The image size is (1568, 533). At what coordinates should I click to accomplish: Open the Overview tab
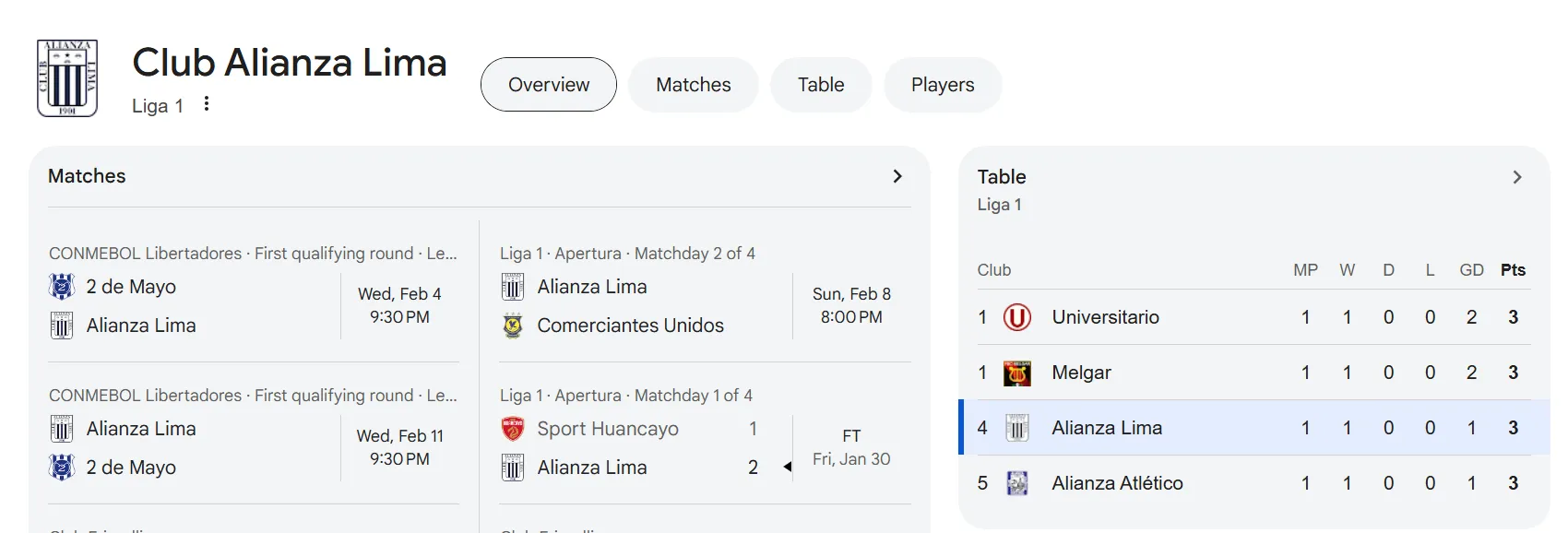click(548, 84)
